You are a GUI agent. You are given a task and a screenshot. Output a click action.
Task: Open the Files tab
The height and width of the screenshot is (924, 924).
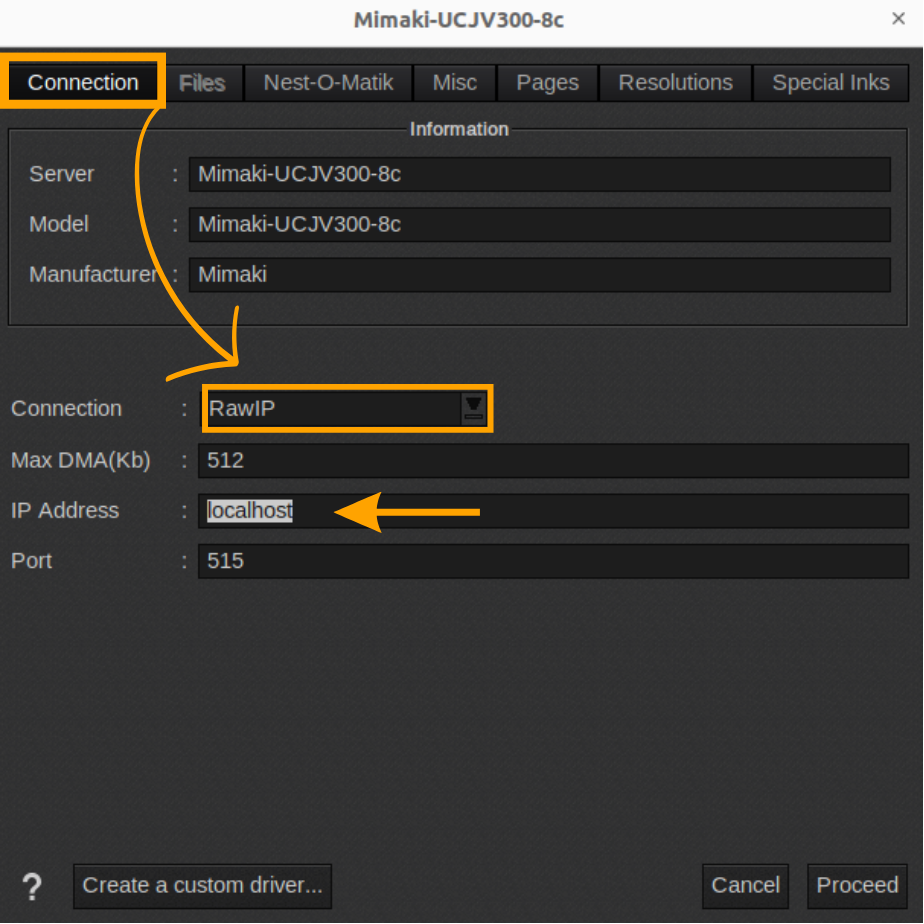(x=202, y=83)
